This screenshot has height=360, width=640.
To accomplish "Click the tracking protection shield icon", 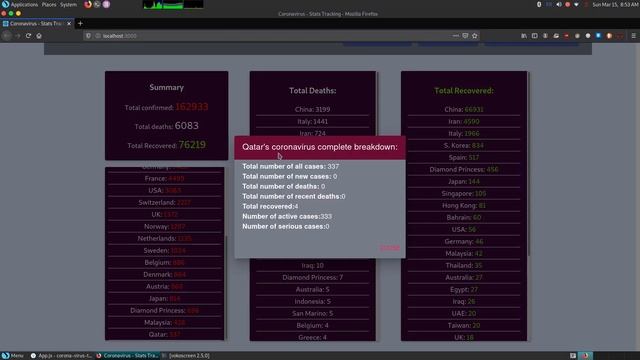I will 88,36.
